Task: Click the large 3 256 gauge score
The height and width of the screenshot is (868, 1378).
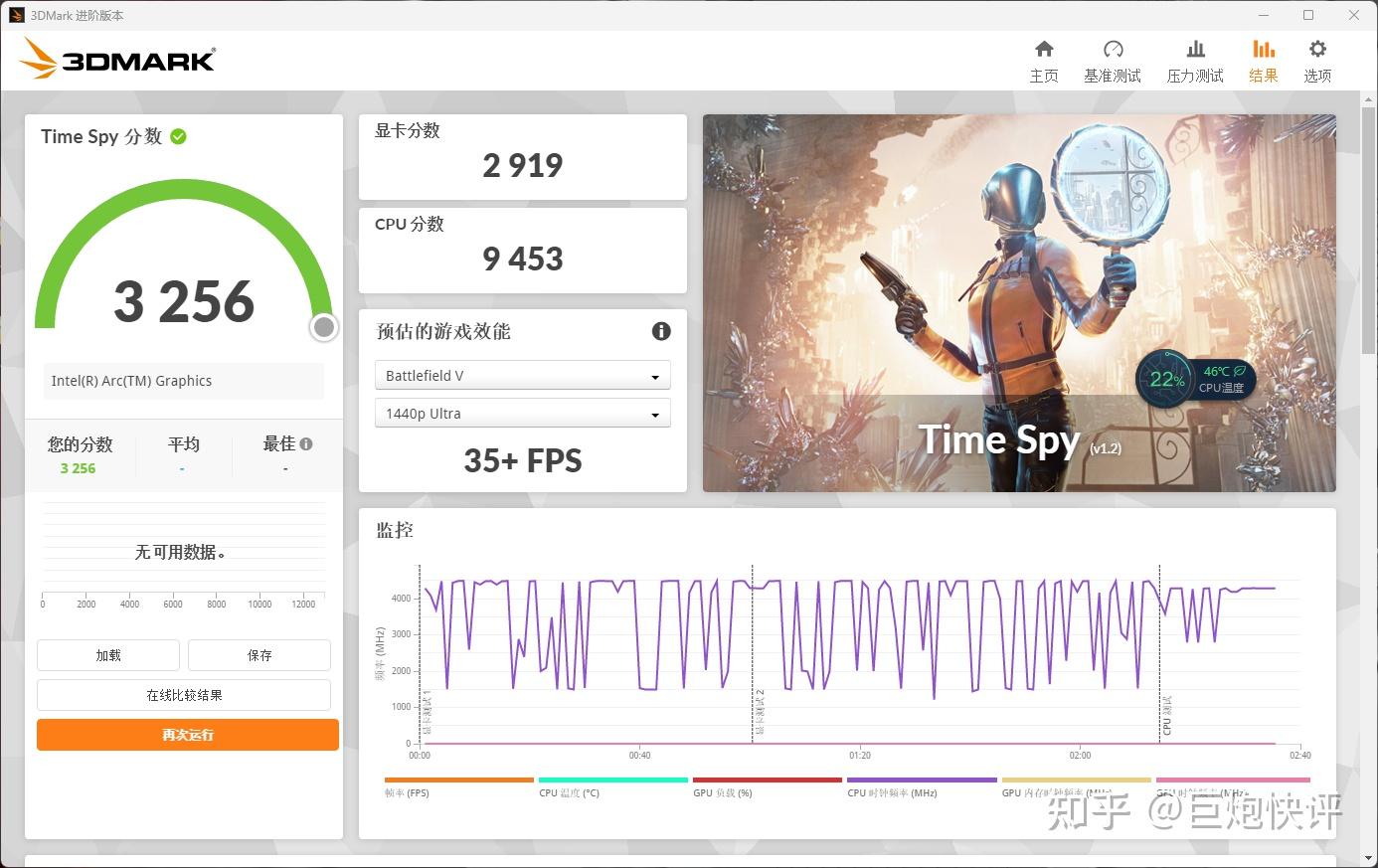Action: click(x=184, y=301)
